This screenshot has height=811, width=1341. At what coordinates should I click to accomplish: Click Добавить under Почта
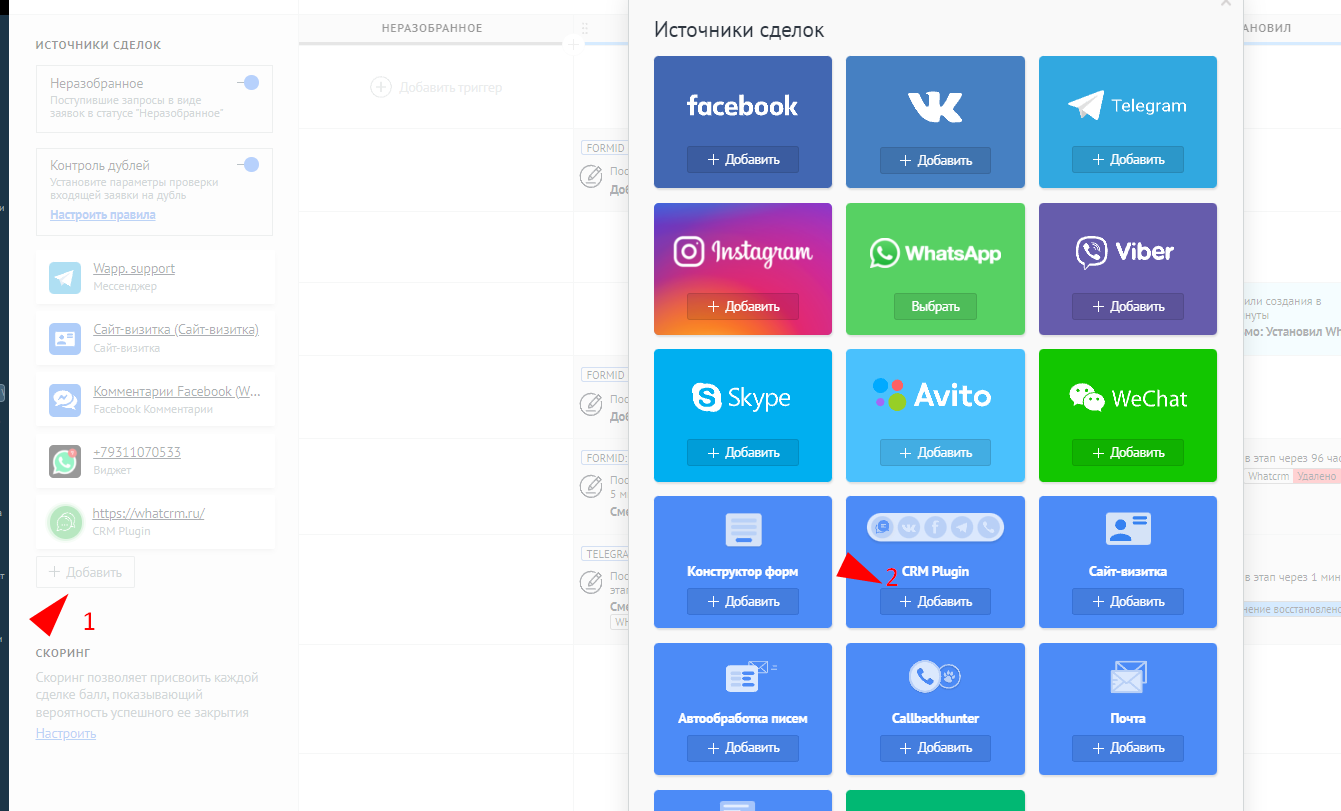[1128, 748]
